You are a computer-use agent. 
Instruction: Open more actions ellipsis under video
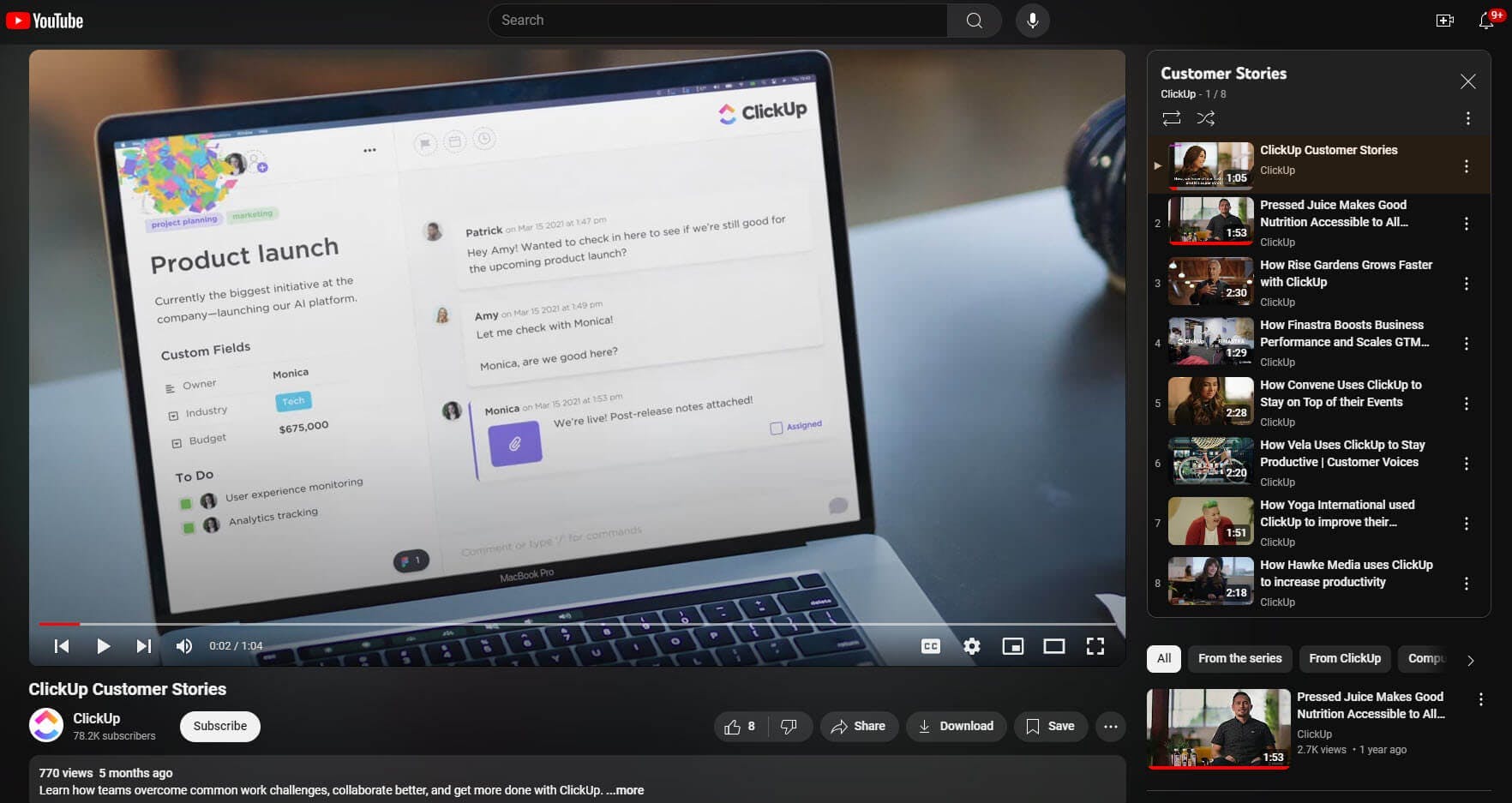(x=1111, y=726)
